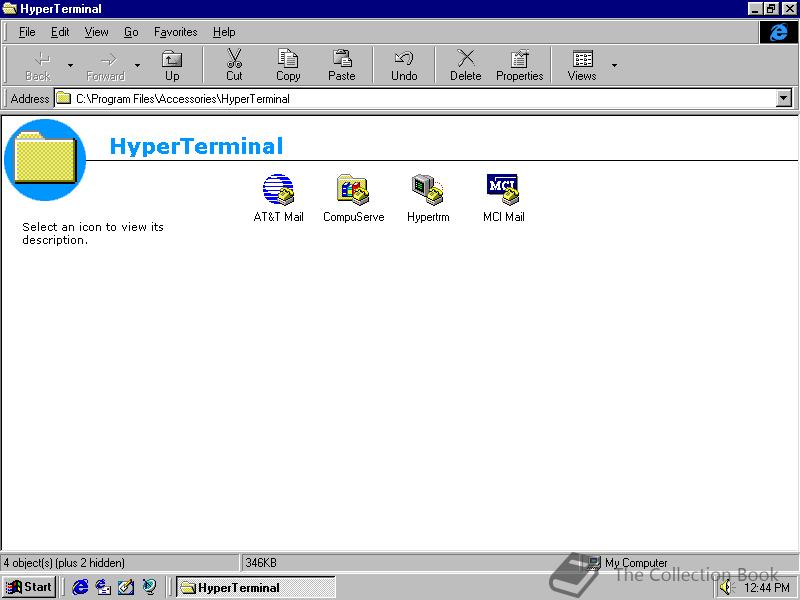
Task: Open the Edit menu
Action: (x=60, y=32)
